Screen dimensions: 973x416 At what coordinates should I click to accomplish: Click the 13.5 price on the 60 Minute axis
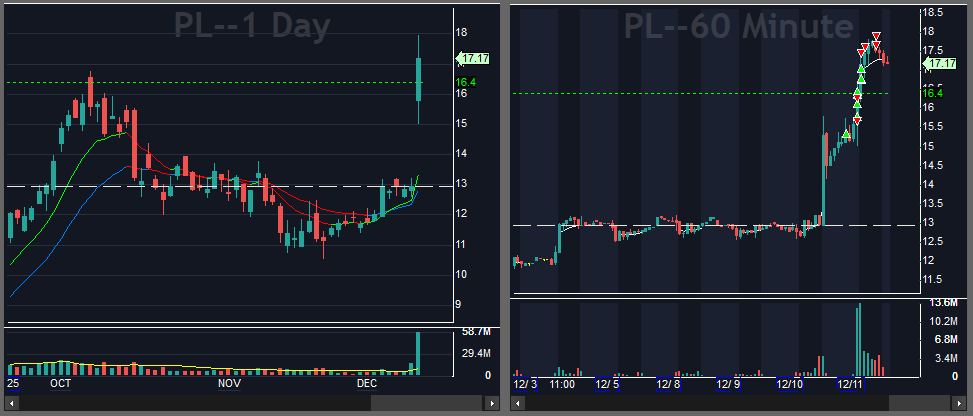933,204
